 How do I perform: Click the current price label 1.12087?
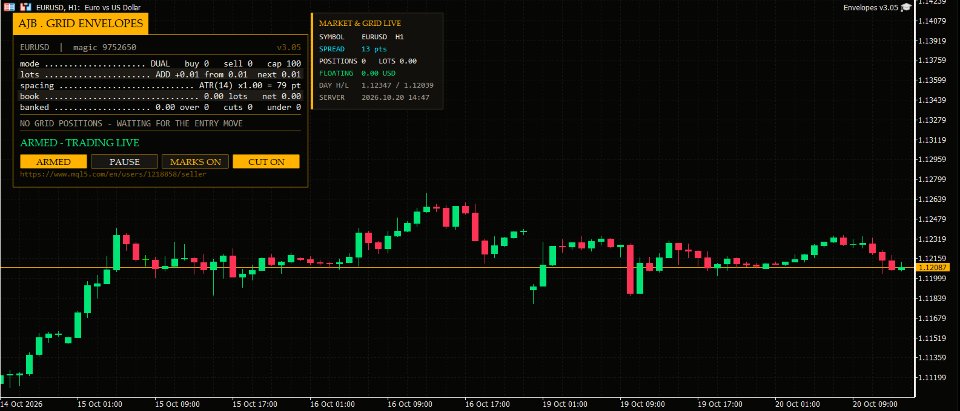click(x=932, y=268)
